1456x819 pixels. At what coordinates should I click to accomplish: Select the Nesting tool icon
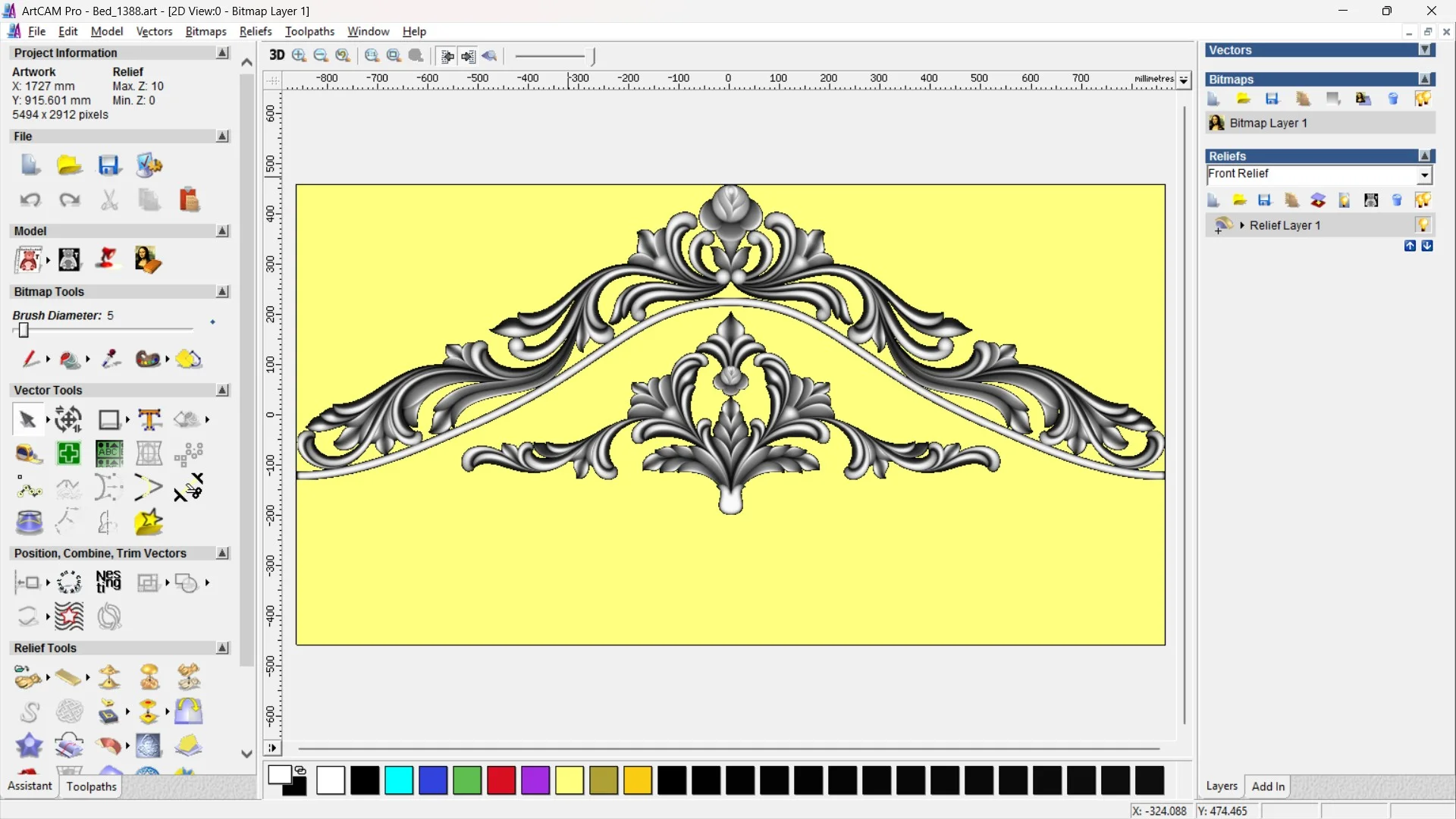point(108,582)
